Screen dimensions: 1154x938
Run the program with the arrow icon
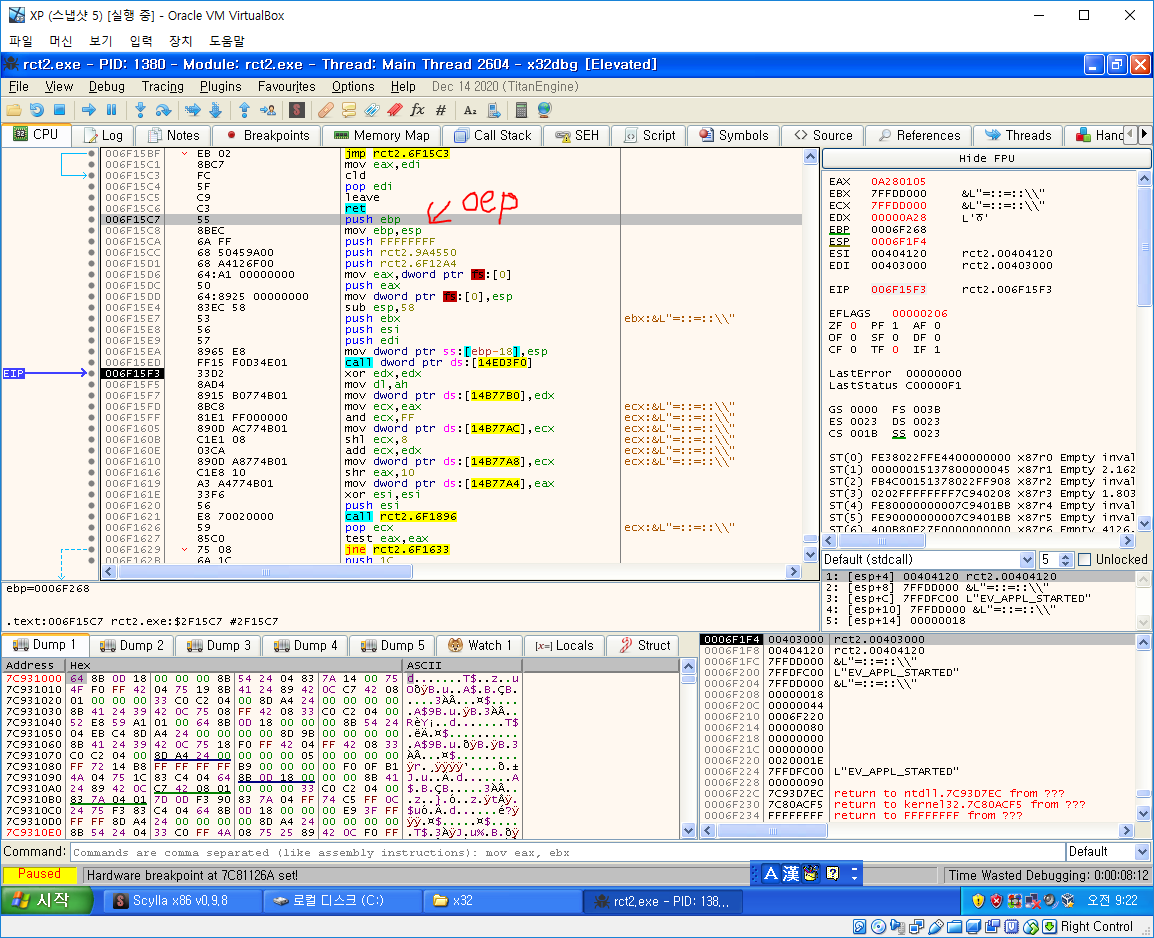click(89, 110)
